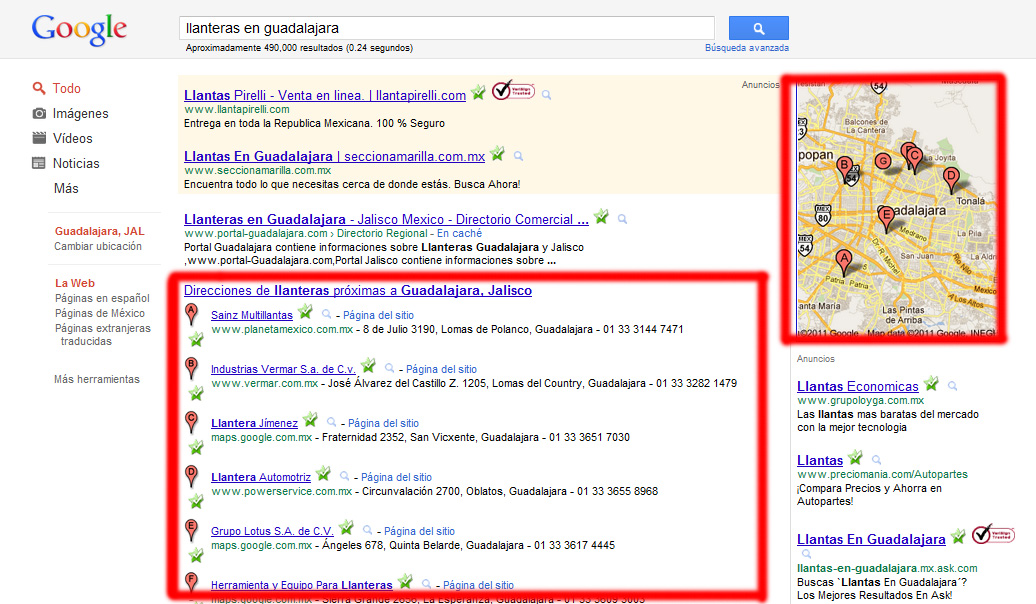Click preview magnifier next to Llantera Jímenez
1036x604 pixels.
coord(332,422)
